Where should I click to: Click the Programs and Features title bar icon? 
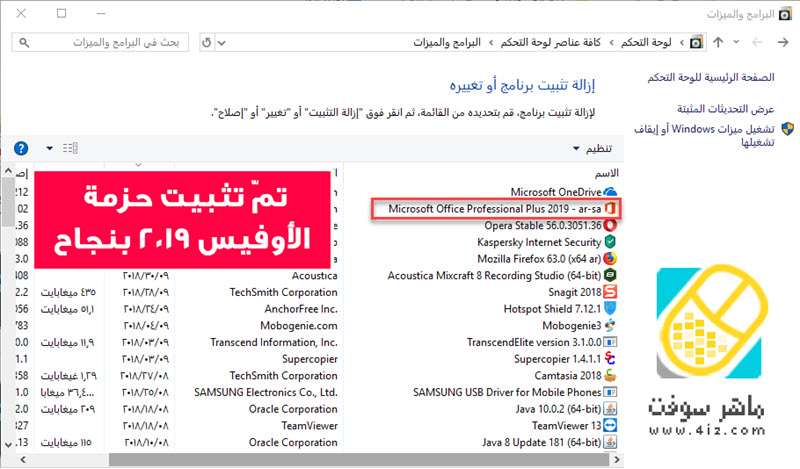click(x=785, y=14)
